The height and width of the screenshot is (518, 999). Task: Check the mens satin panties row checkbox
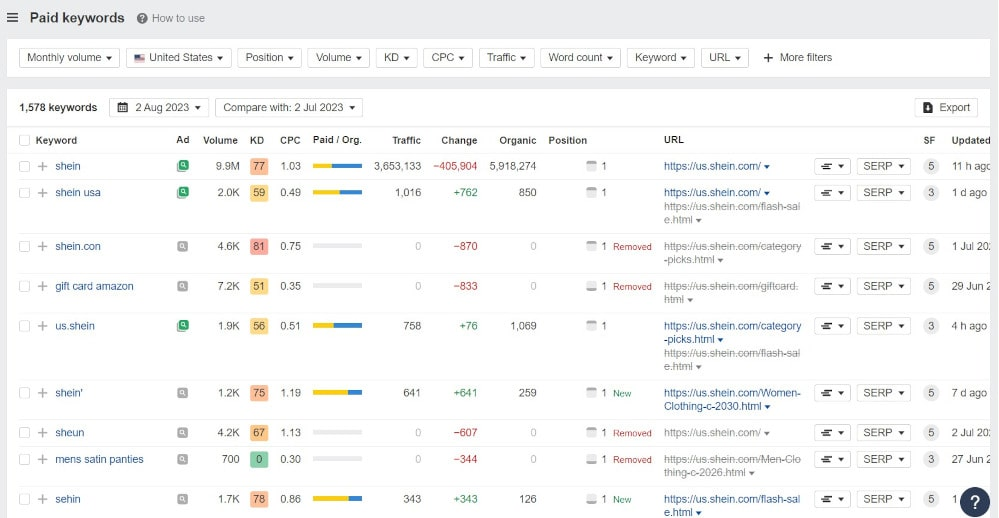pos(24,459)
